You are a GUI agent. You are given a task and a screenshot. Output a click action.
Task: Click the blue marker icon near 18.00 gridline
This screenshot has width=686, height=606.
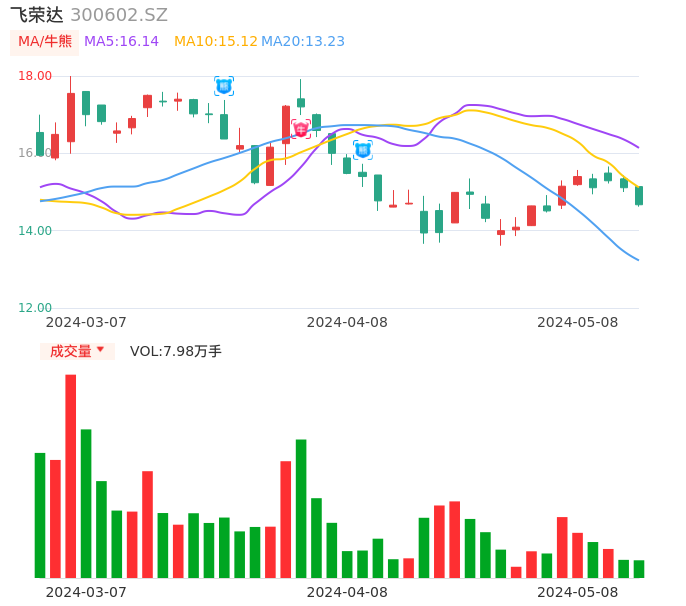coord(224,86)
